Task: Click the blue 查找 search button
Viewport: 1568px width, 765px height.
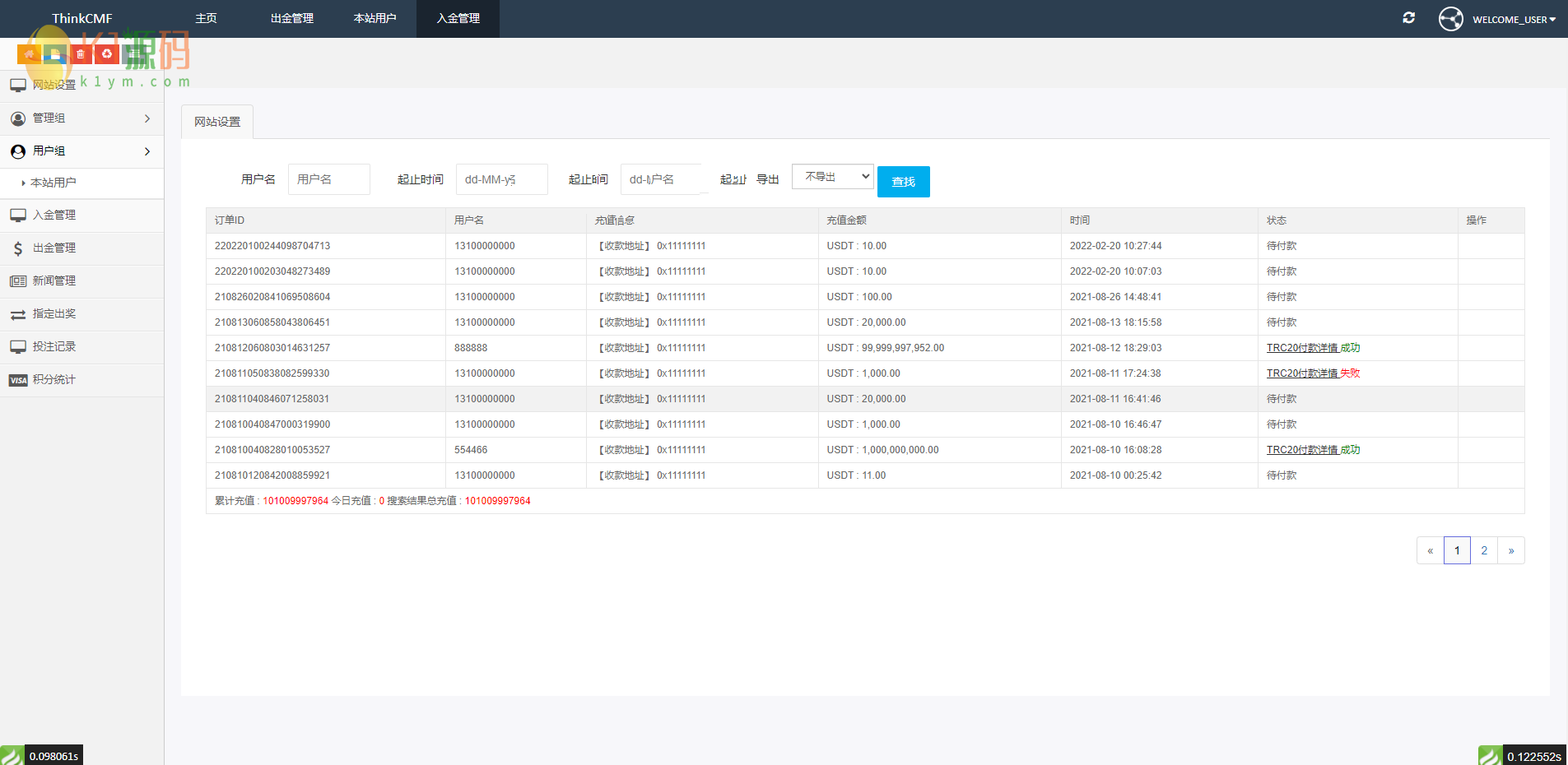Action: click(903, 182)
